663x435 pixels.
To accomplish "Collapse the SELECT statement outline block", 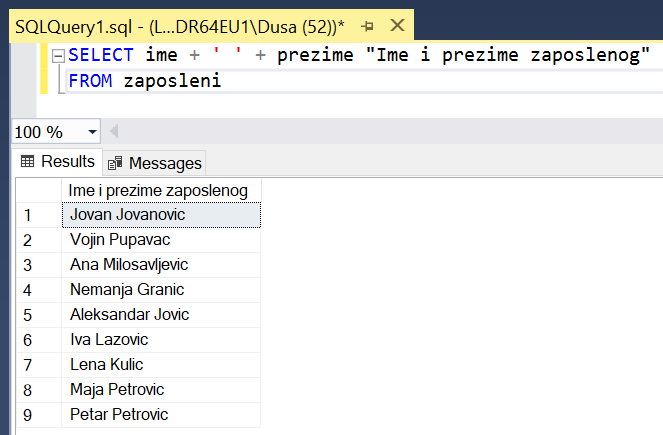I will click(x=57, y=55).
